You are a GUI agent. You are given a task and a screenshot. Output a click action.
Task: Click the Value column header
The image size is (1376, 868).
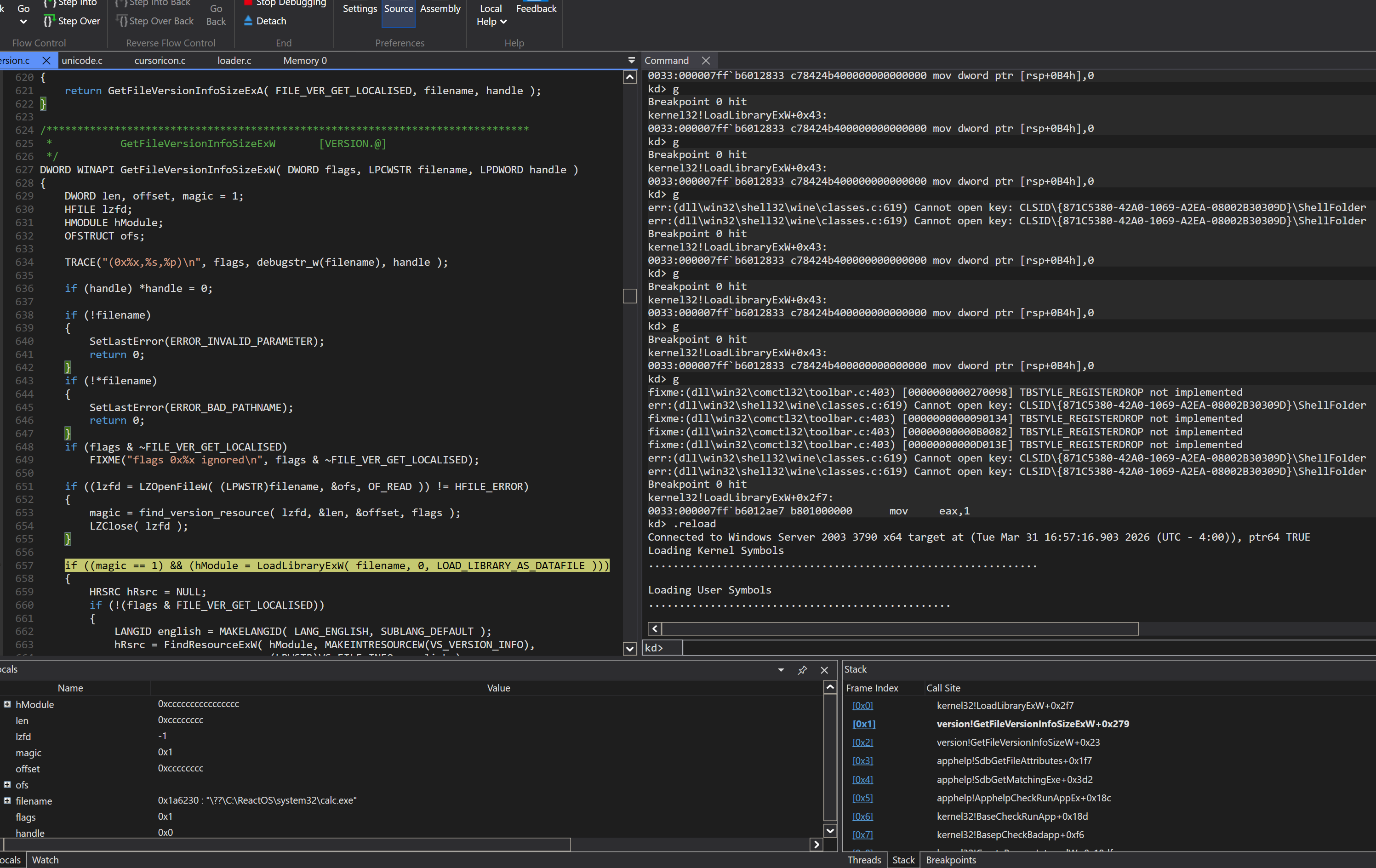click(x=498, y=688)
